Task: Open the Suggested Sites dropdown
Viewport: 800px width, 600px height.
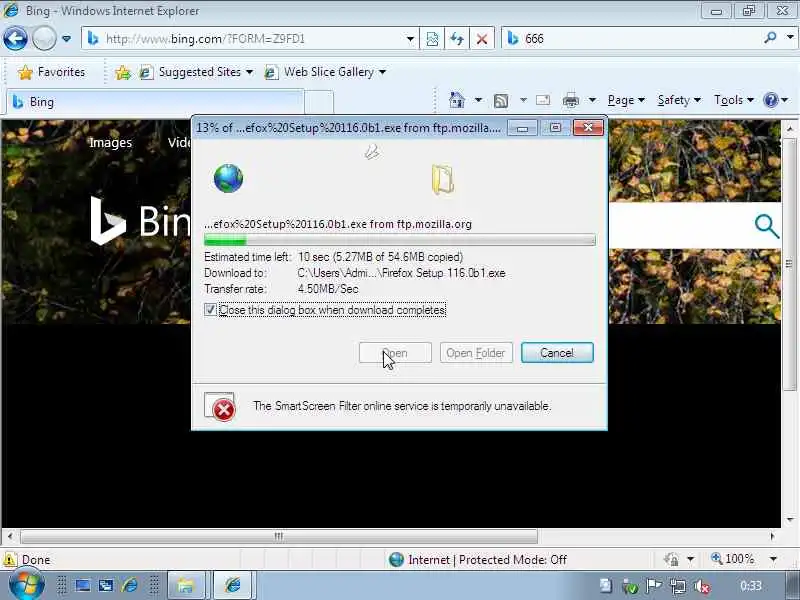Action: click(197, 72)
